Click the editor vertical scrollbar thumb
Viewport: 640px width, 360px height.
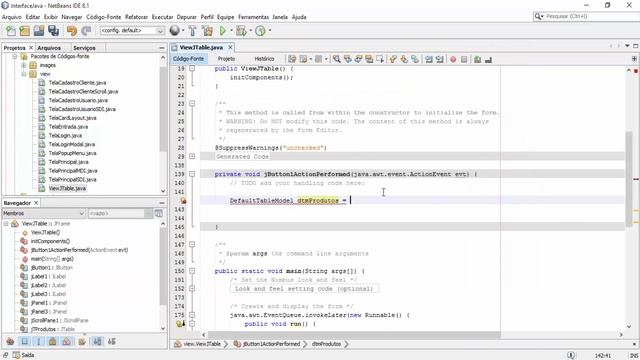point(629,178)
